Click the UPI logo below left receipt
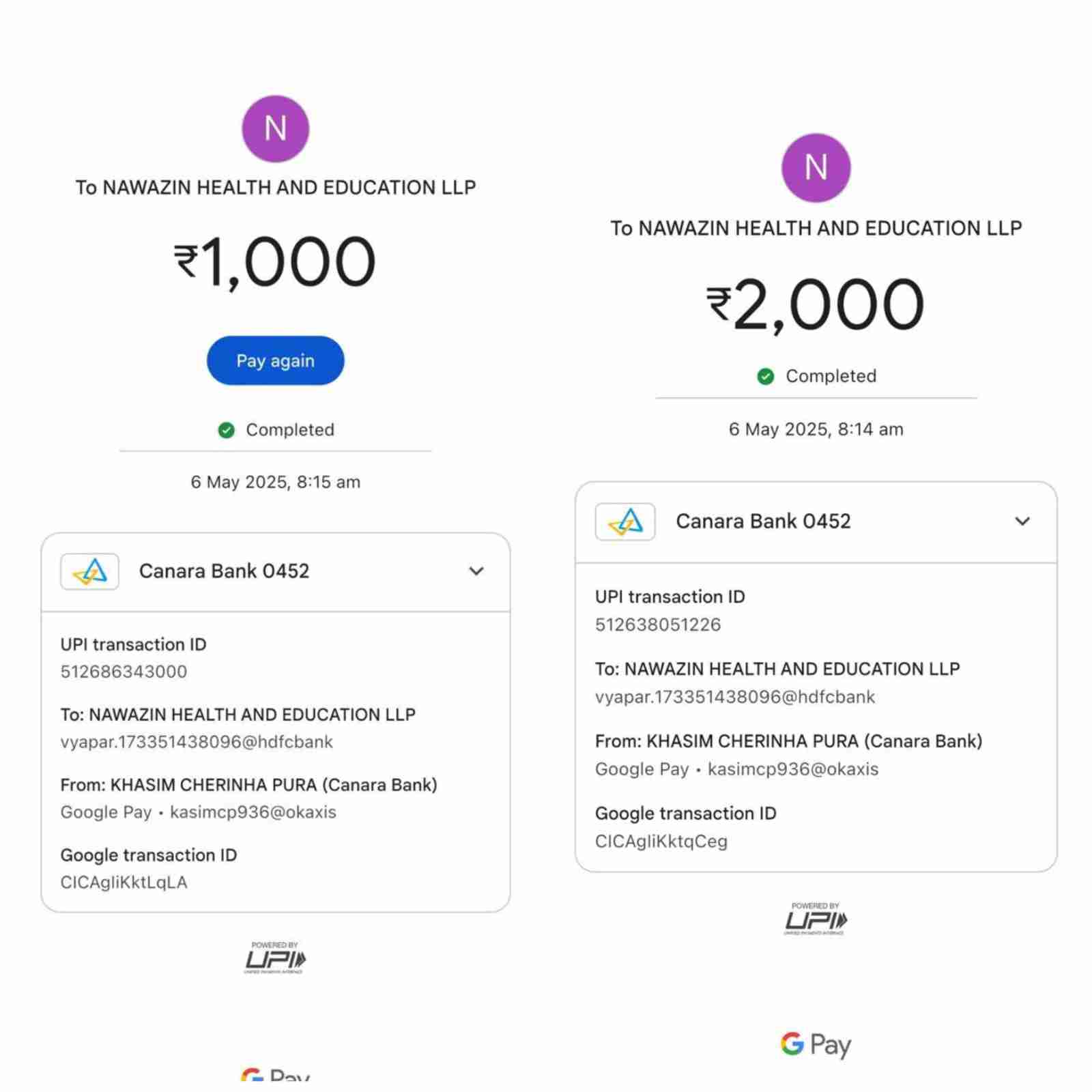The height and width of the screenshot is (1092, 1092). tap(275, 958)
